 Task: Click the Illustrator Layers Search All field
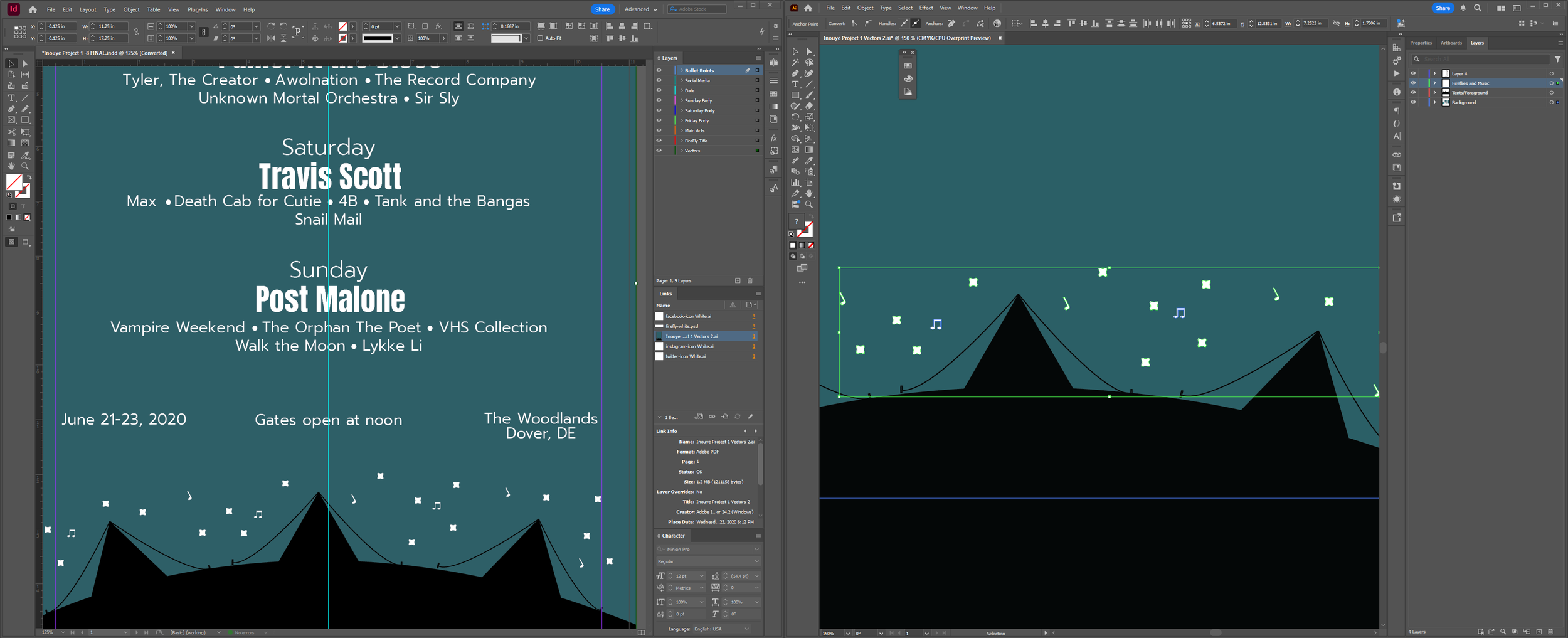[x=1480, y=59]
